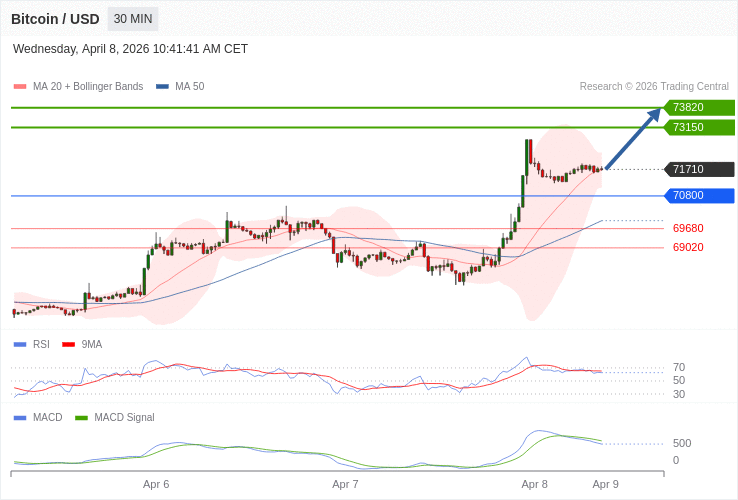
Task: Click the 9MA legend label
Action: tap(92, 345)
